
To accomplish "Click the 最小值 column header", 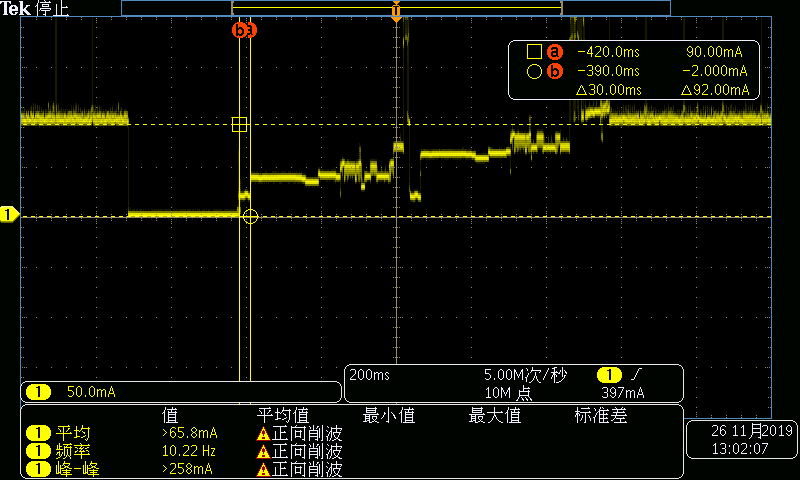I will click(x=389, y=415).
